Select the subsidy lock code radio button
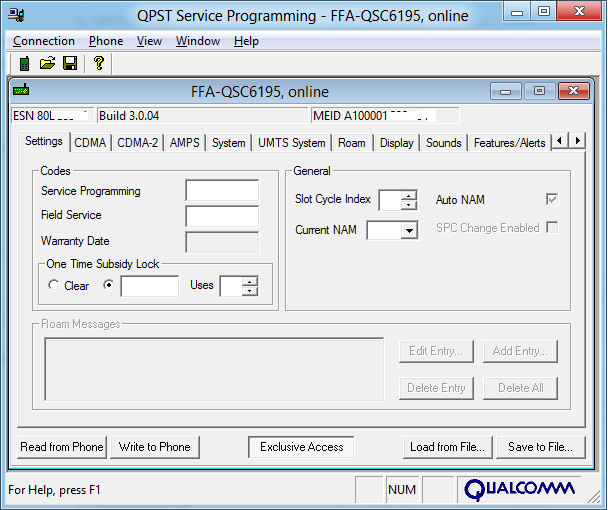This screenshot has height=510, width=608. click(109, 285)
